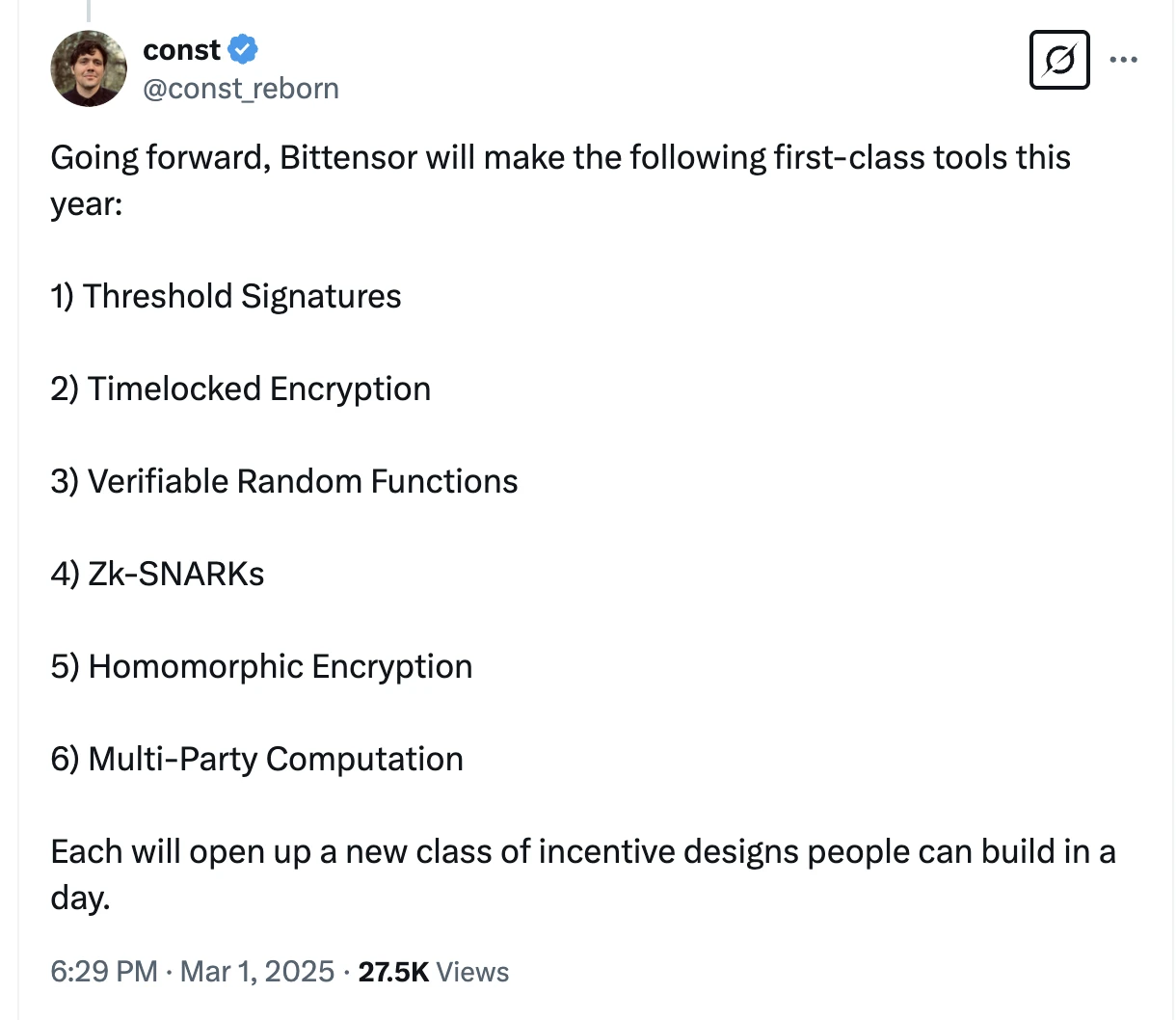Click the Mar 1, 2025 date
The width and height of the screenshot is (1176, 1020).
tap(257, 971)
